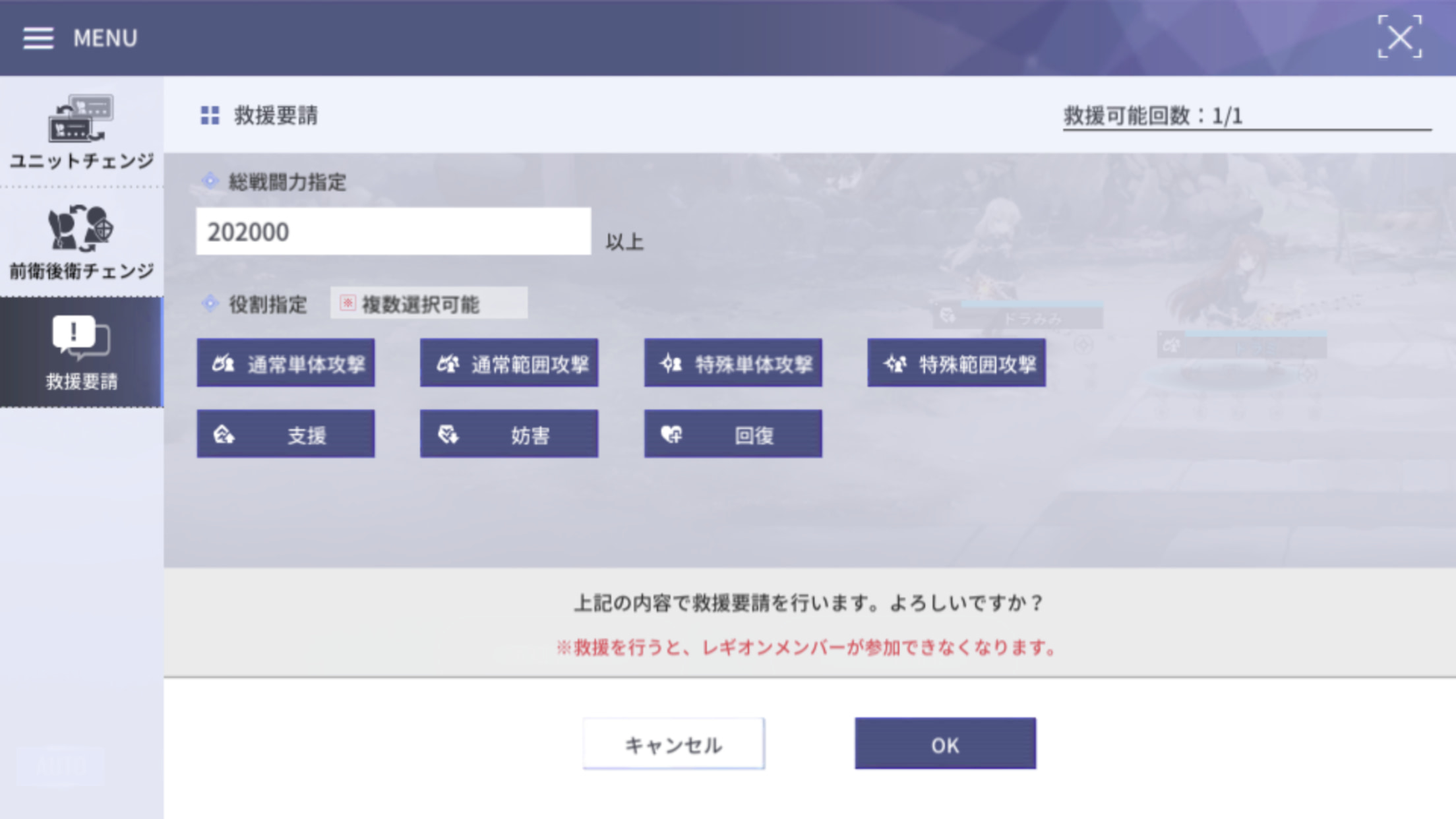Select the 救援要請 sidebar tab

tap(82, 352)
